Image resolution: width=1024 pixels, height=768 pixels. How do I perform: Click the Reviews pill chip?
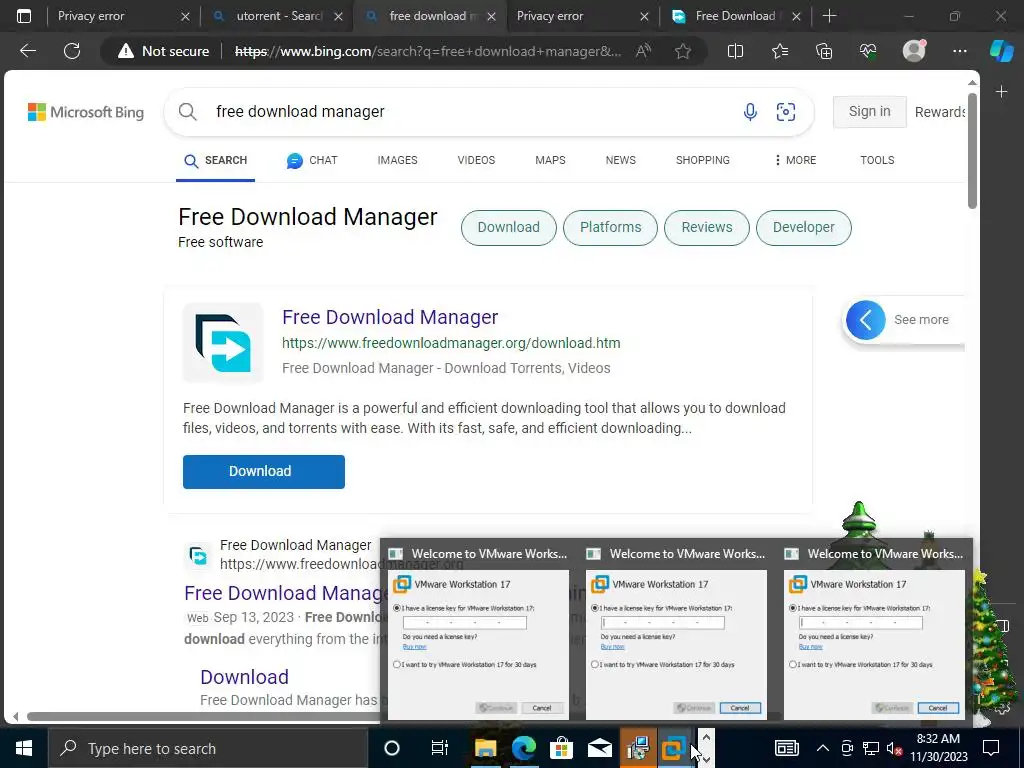[707, 228]
